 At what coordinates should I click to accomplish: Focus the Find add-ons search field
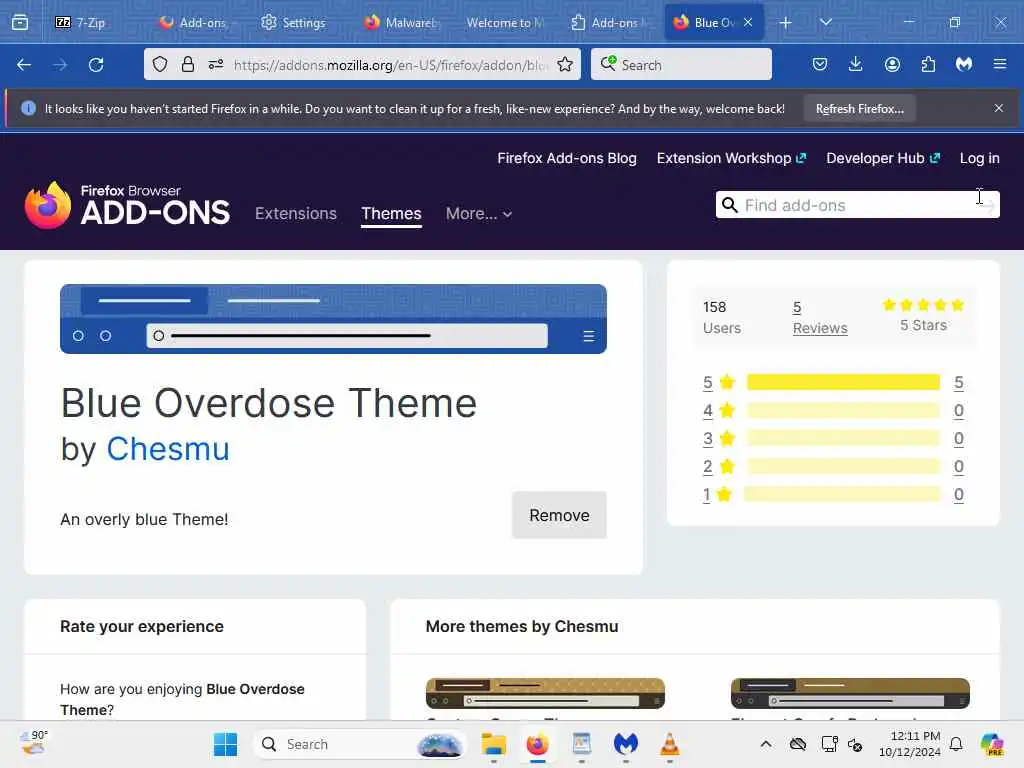click(x=857, y=205)
